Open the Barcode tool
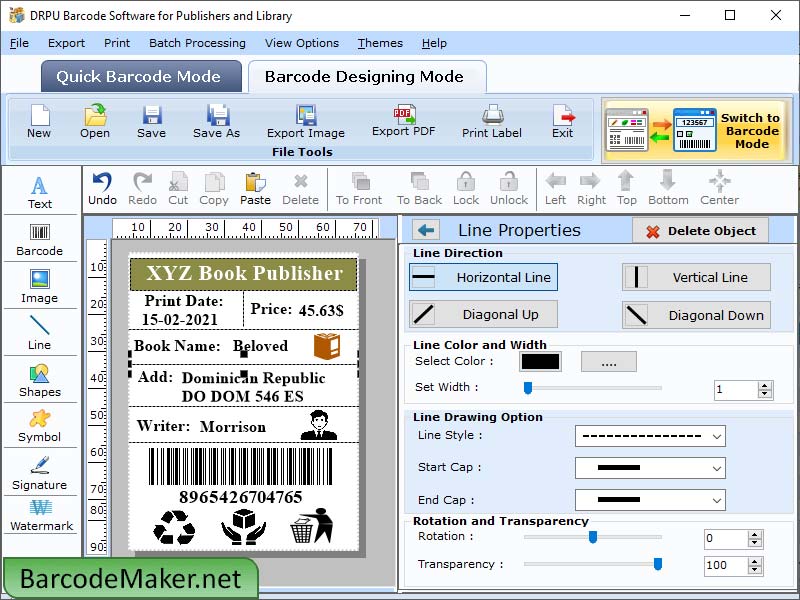The height and width of the screenshot is (600, 800). coord(40,239)
